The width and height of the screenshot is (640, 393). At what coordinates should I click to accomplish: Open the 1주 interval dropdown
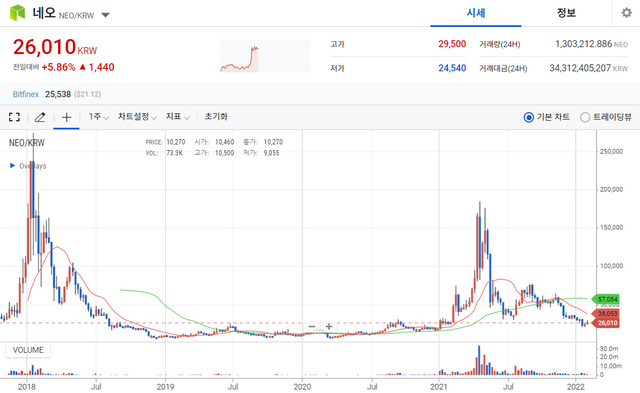(x=98, y=117)
